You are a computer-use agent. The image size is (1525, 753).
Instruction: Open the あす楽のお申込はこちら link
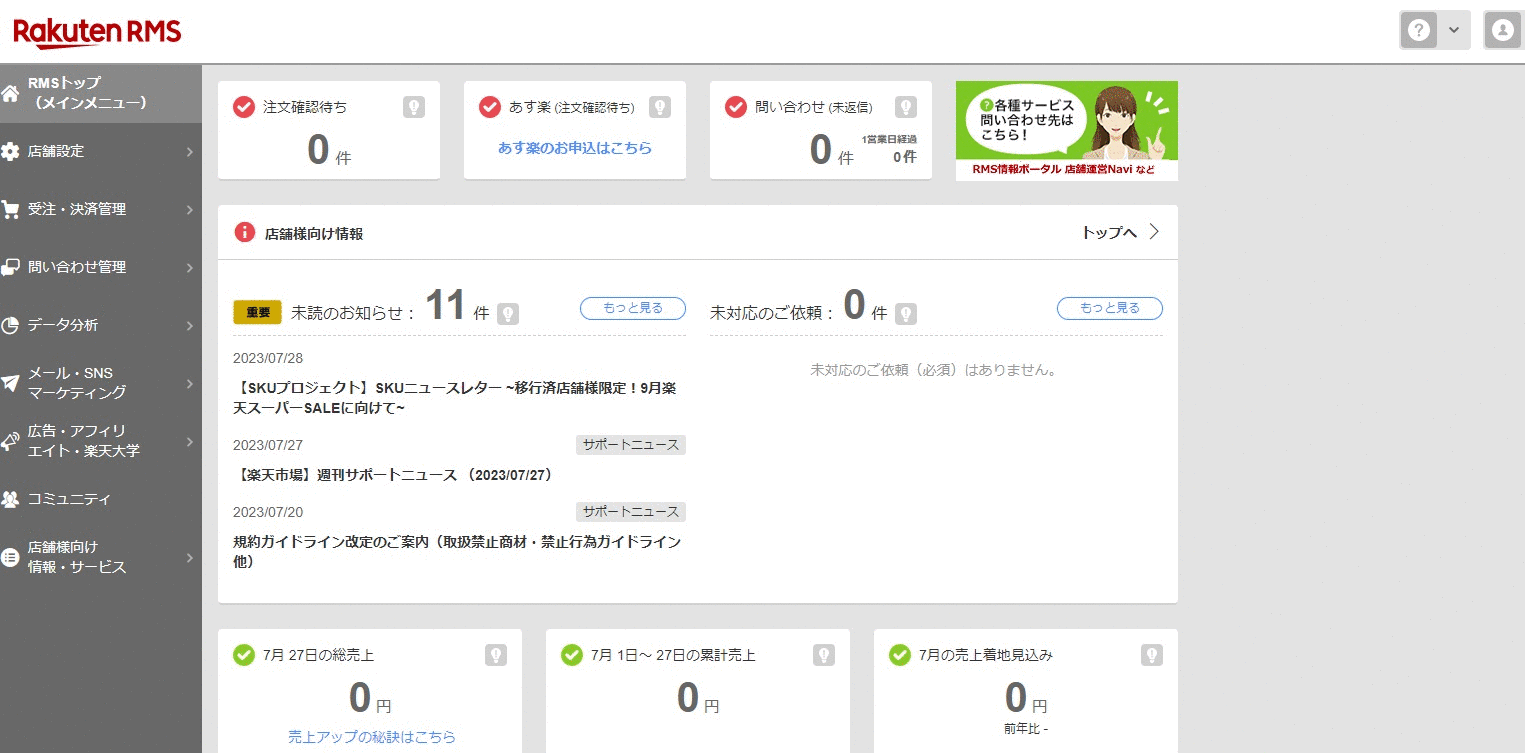pos(575,148)
